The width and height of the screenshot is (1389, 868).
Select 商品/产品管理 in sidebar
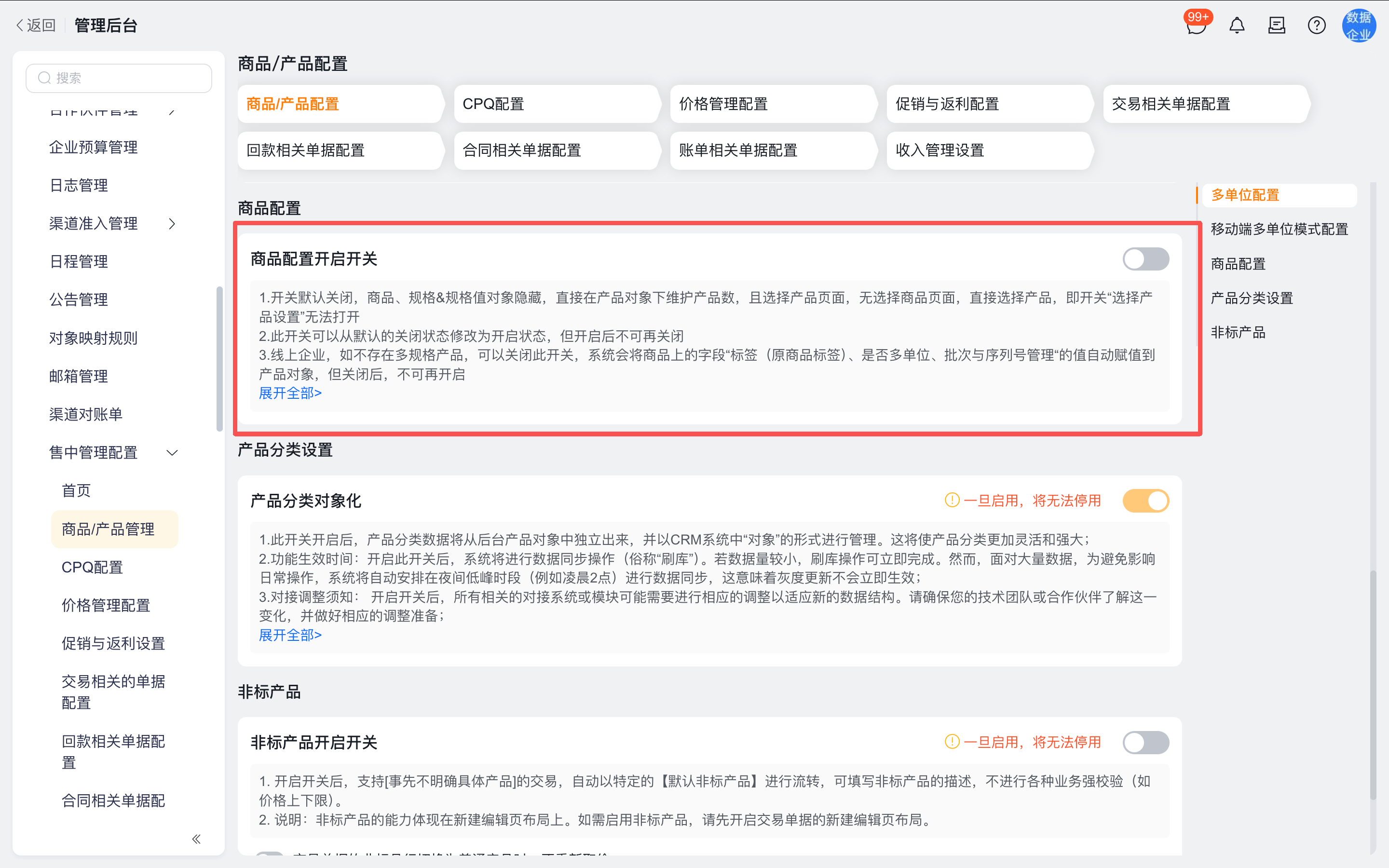[x=114, y=529]
